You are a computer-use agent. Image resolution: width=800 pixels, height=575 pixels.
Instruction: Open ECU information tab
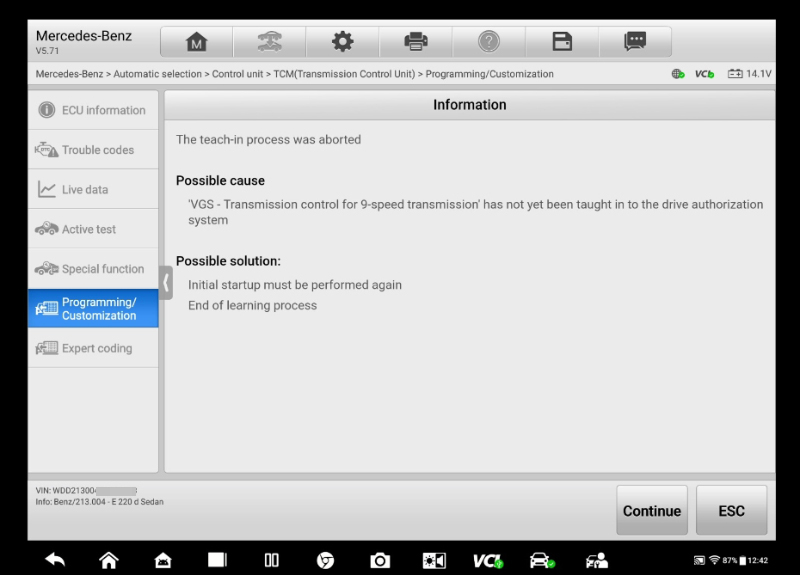coord(93,110)
